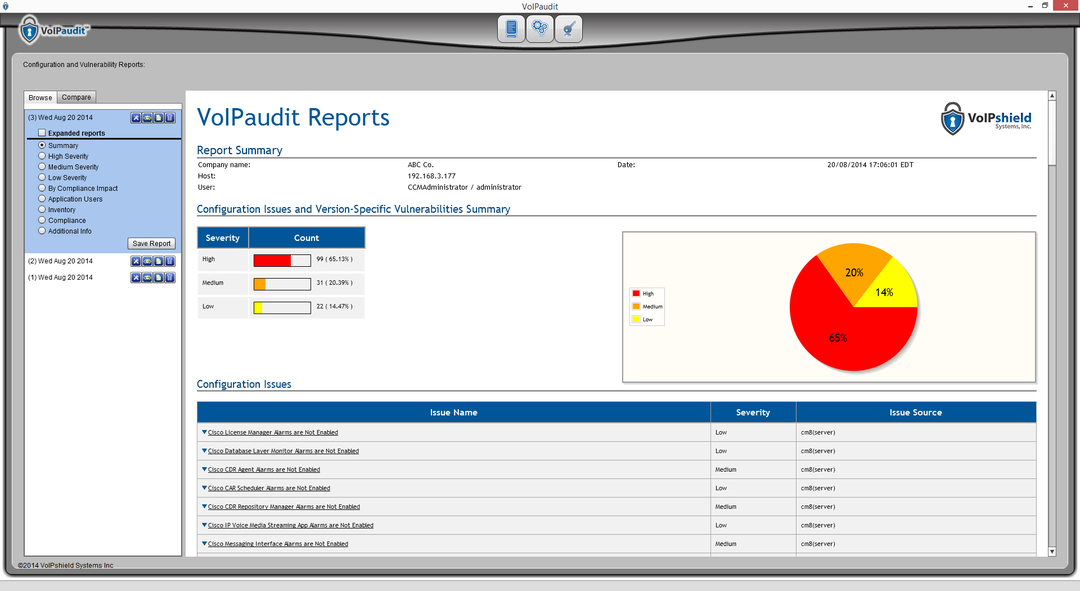Click yellow document icon for report (2)
Screen dimensions: 1080x591
(158, 261)
